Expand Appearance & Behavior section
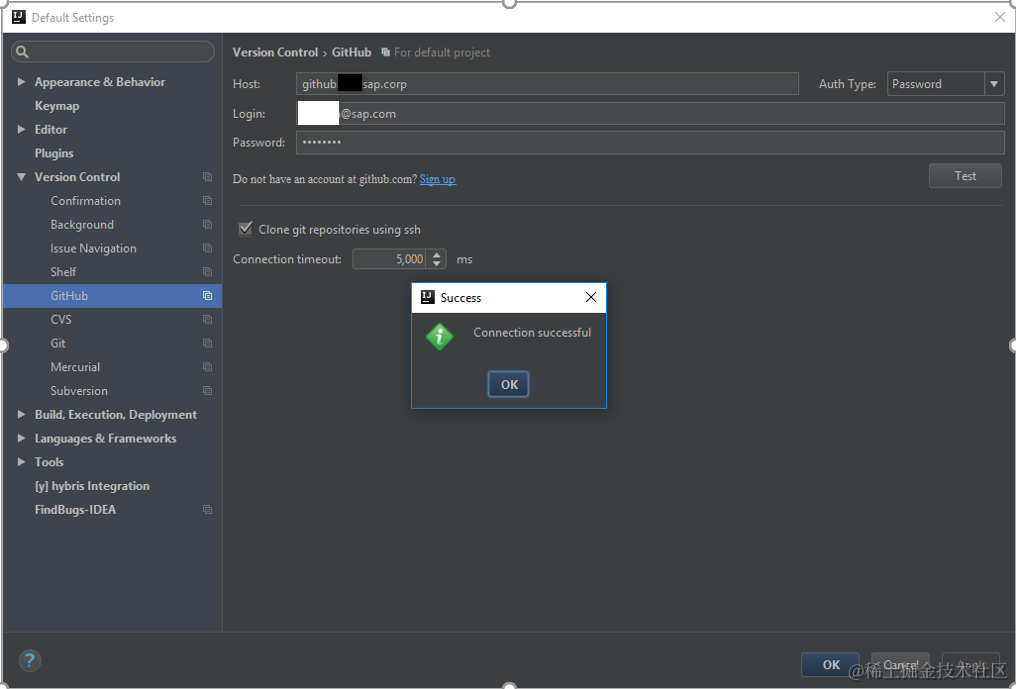 (x=21, y=82)
